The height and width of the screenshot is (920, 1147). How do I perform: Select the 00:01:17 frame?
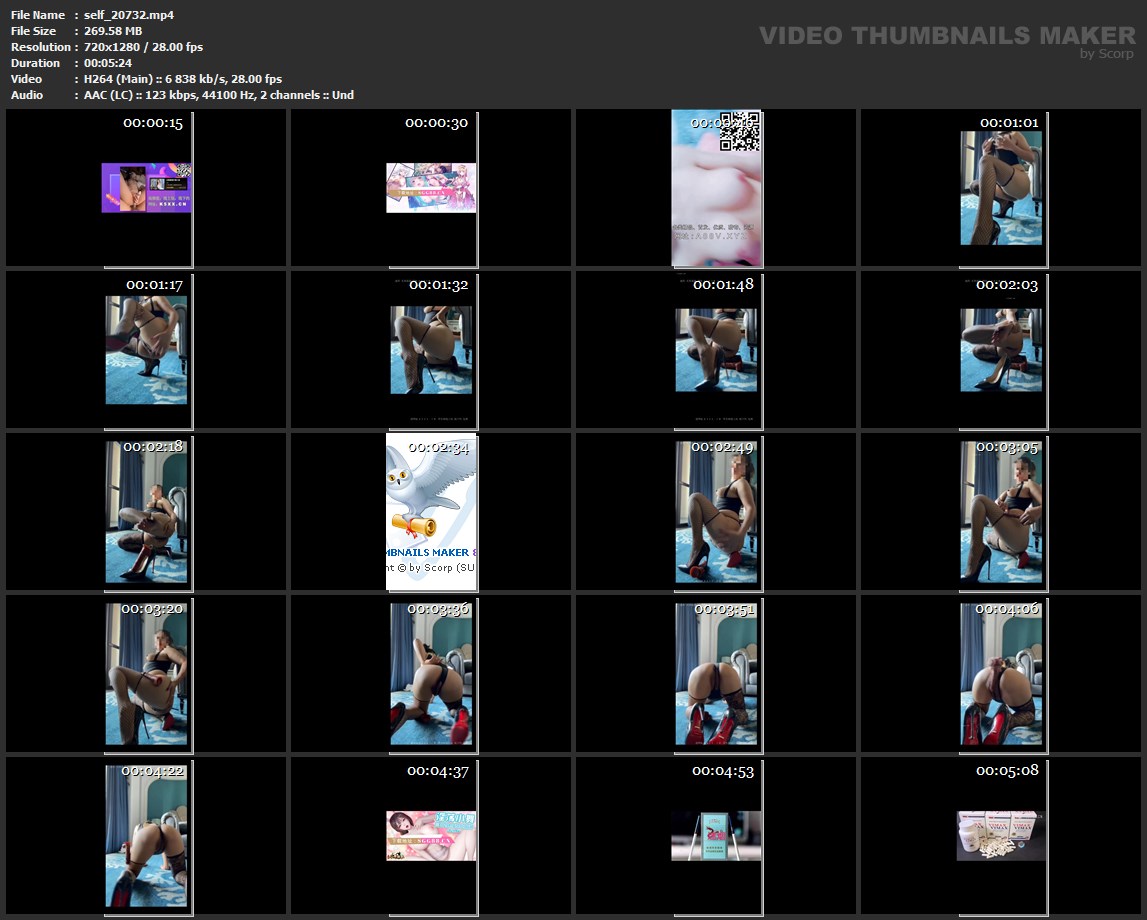coord(146,350)
